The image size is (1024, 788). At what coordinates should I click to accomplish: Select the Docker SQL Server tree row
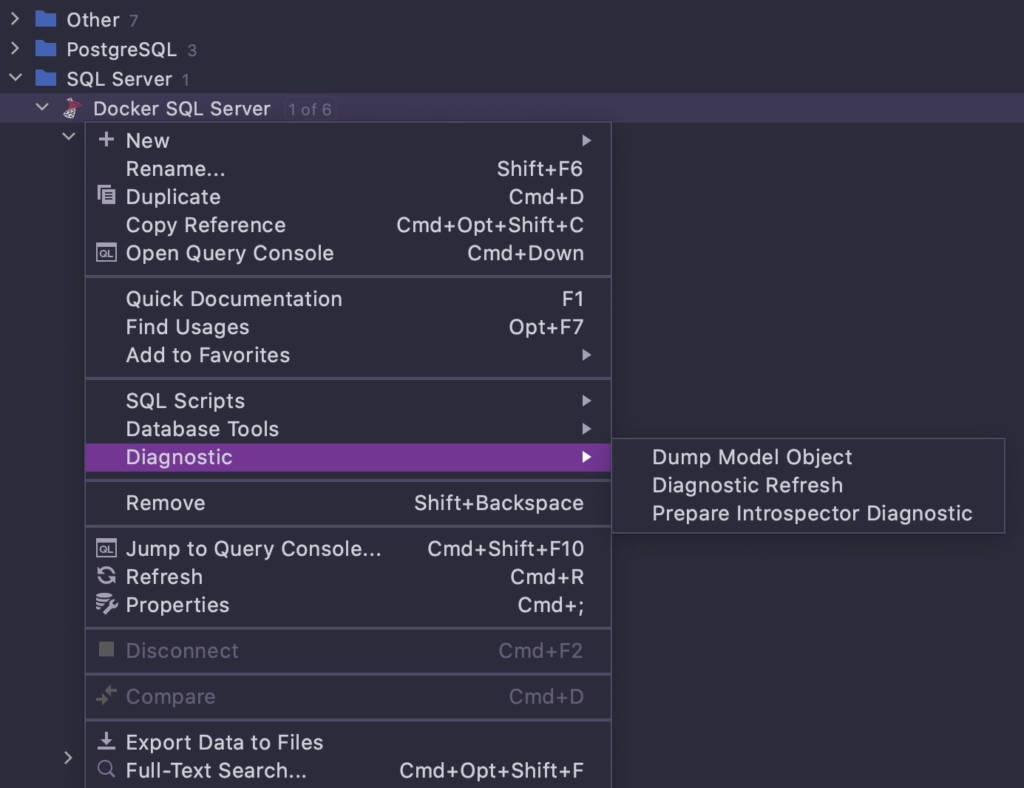(512, 108)
